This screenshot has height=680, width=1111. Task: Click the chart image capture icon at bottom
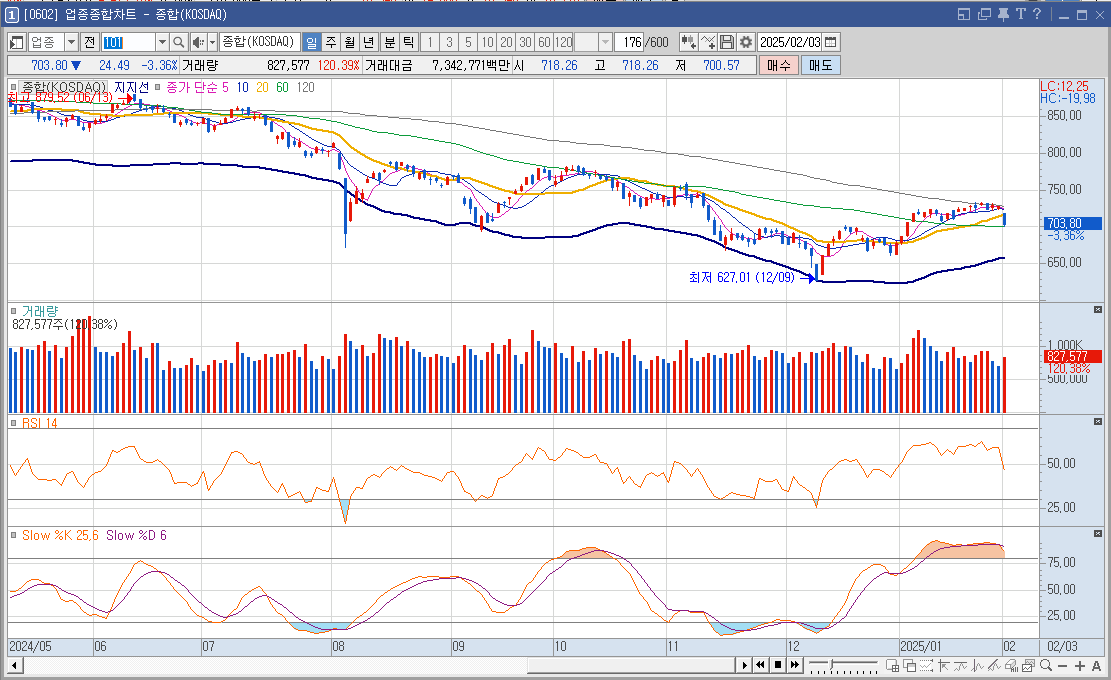(1029, 666)
